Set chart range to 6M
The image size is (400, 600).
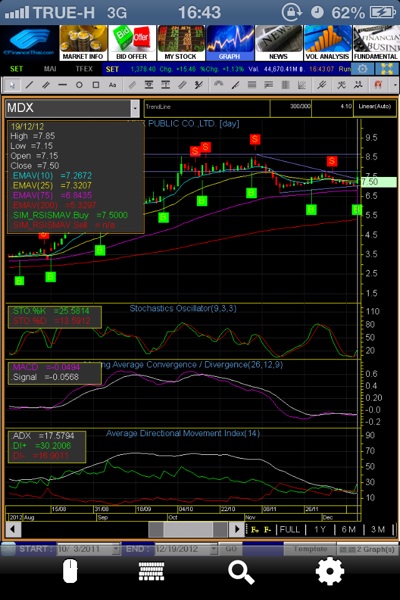click(x=348, y=530)
